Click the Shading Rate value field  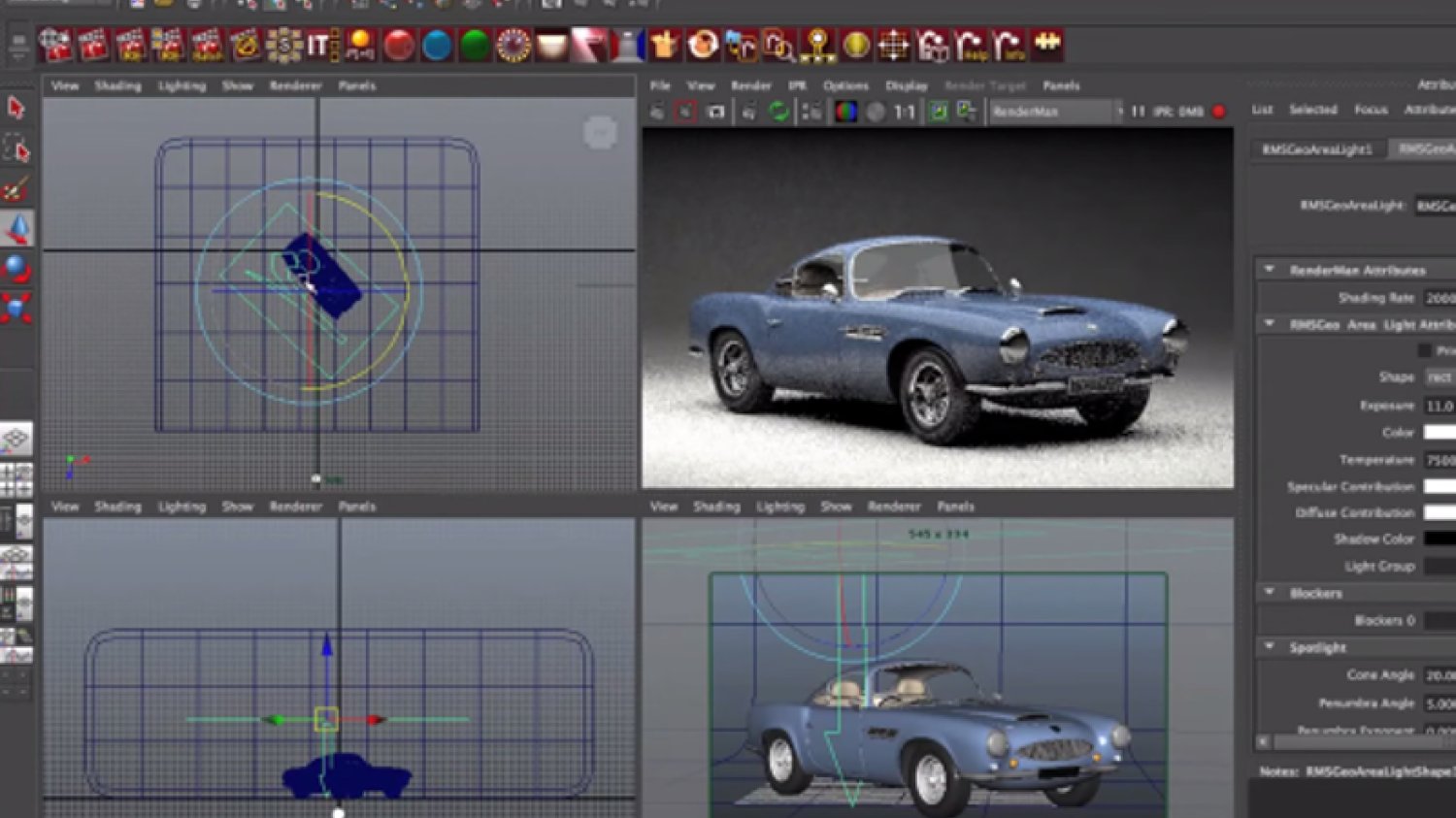(x=1439, y=298)
